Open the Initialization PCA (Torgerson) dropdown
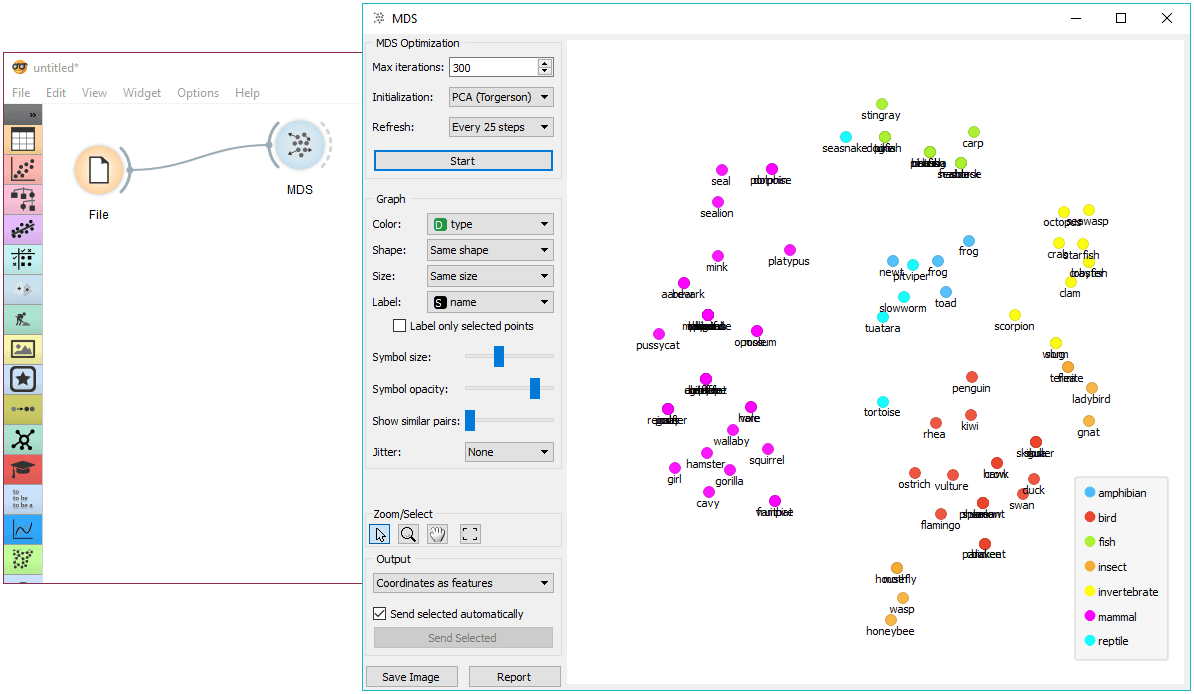 (501, 97)
